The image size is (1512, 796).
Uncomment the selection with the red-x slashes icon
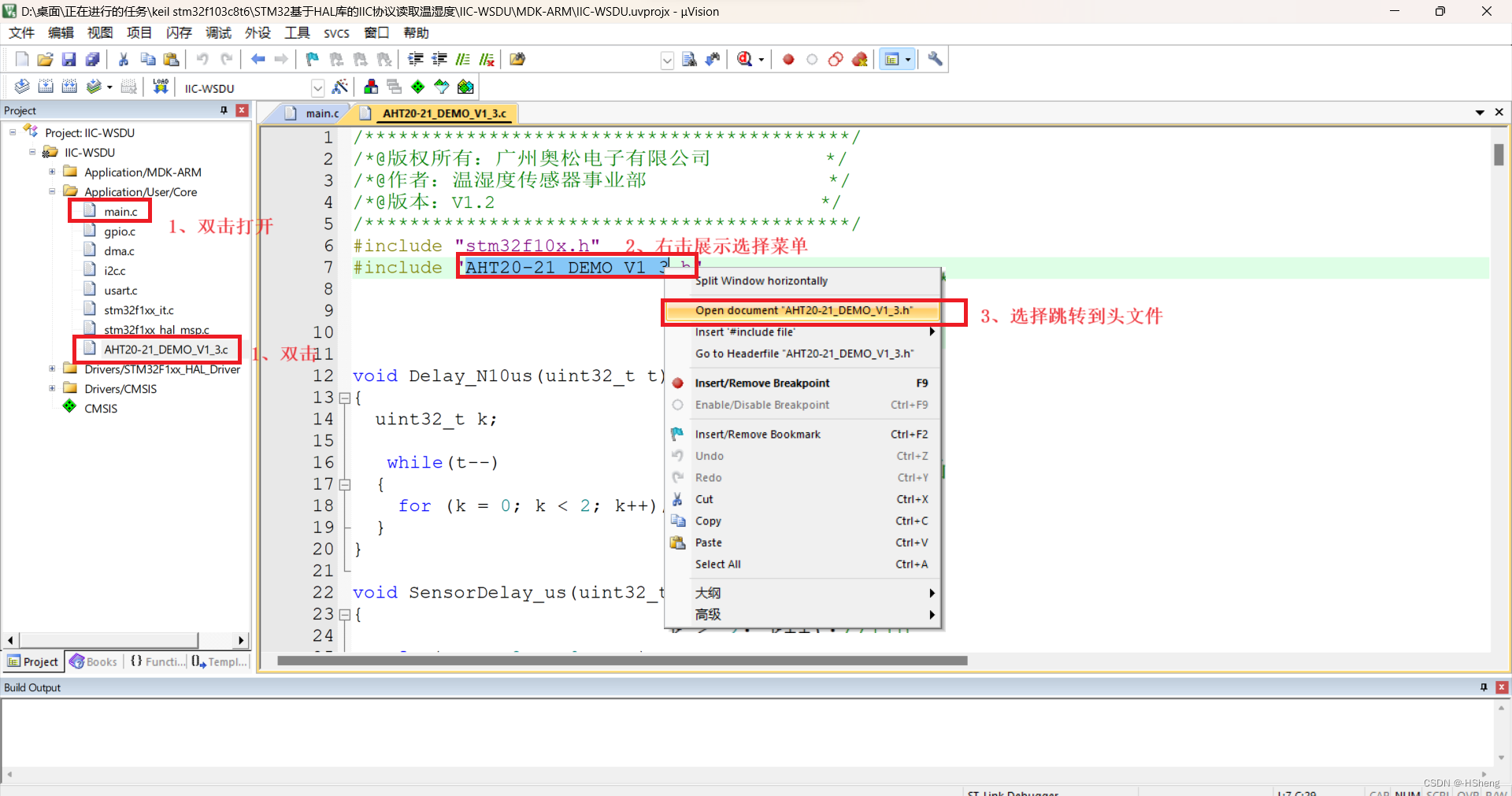tap(487, 59)
